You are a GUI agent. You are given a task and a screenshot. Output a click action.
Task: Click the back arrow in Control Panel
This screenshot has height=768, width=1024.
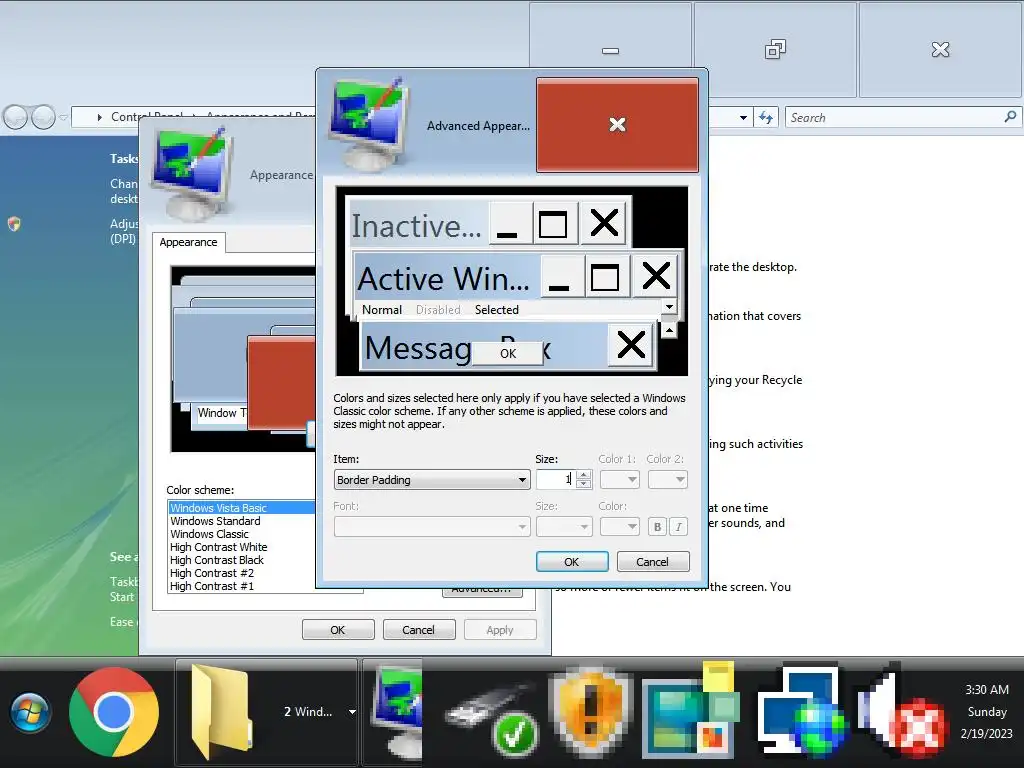[x=16, y=118]
